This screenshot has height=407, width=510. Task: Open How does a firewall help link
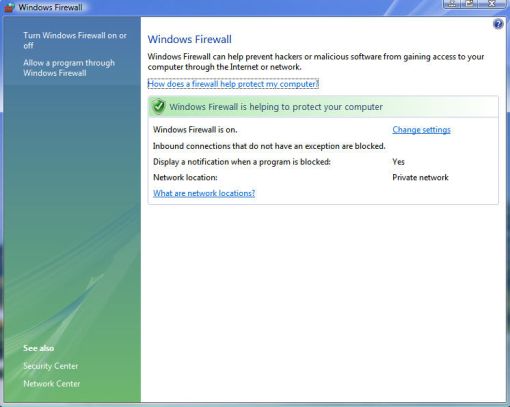click(233, 84)
